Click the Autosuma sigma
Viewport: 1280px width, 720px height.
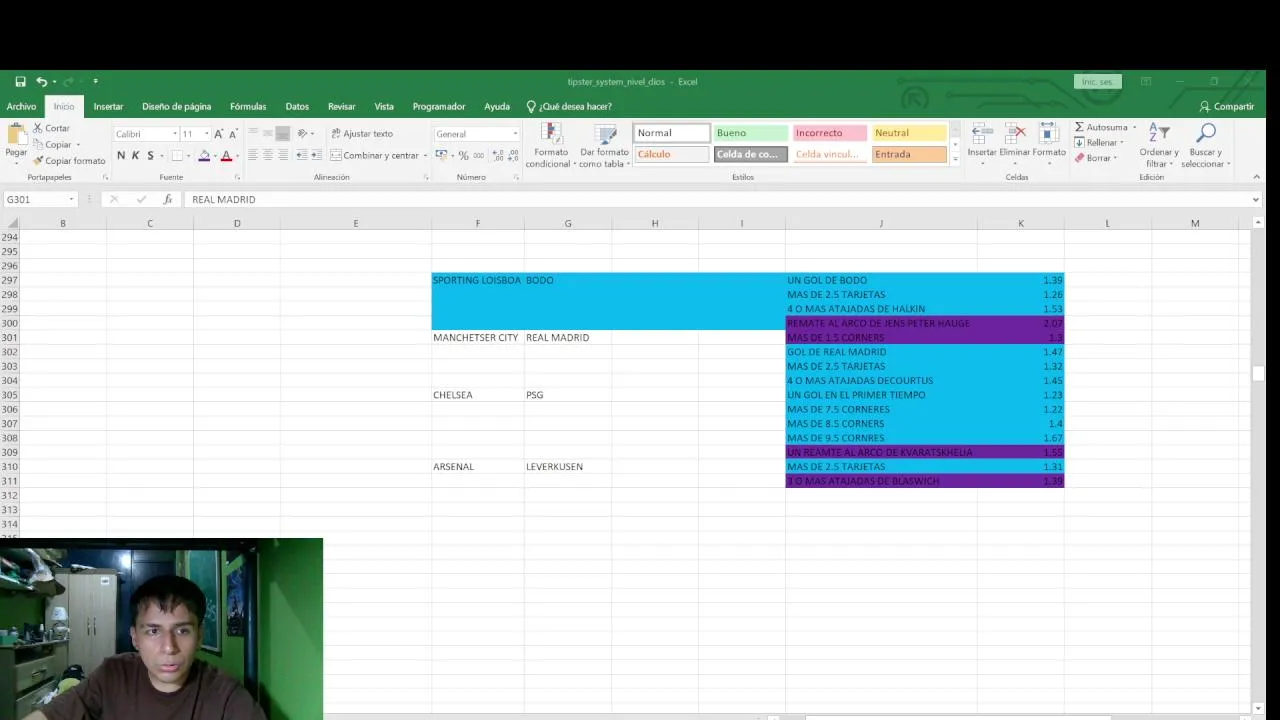(x=1080, y=128)
